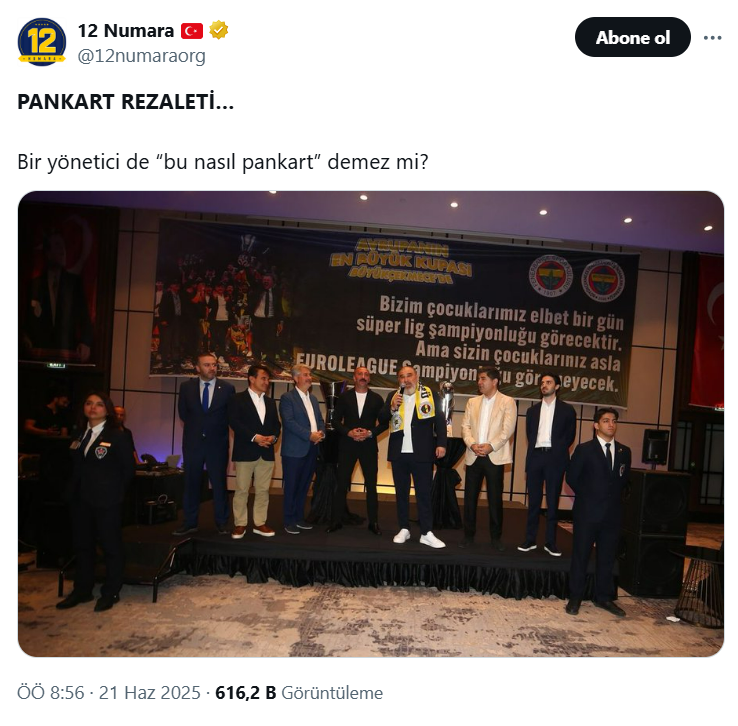This screenshot has width=738, height=726.
Task: Select the PANKART REZALETİ headline text
Action: click(x=125, y=102)
